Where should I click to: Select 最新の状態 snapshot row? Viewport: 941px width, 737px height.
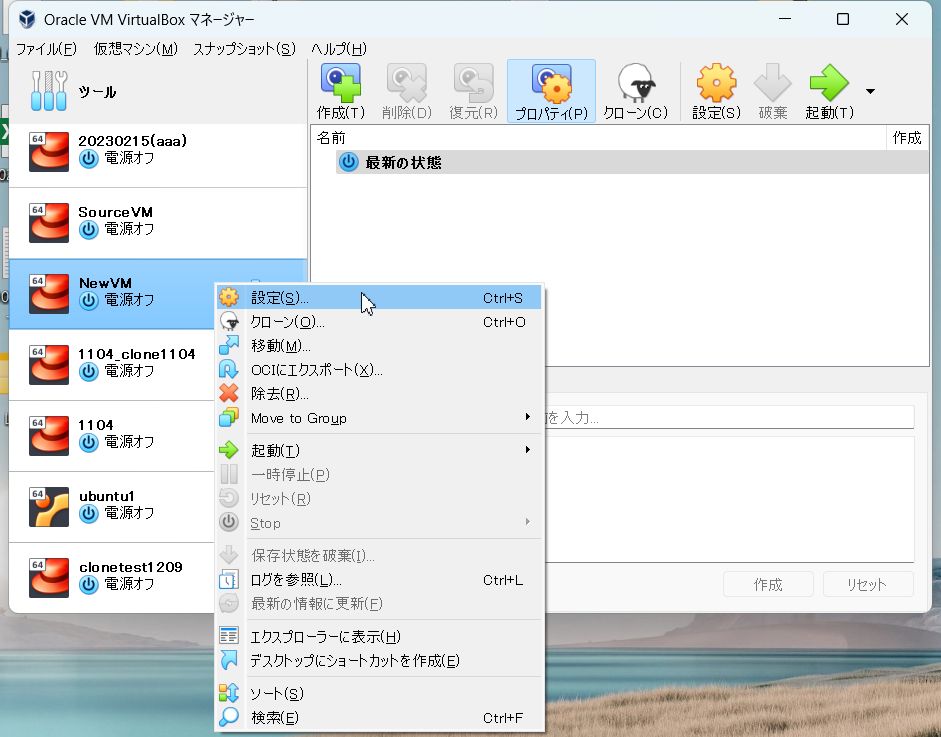click(403, 162)
